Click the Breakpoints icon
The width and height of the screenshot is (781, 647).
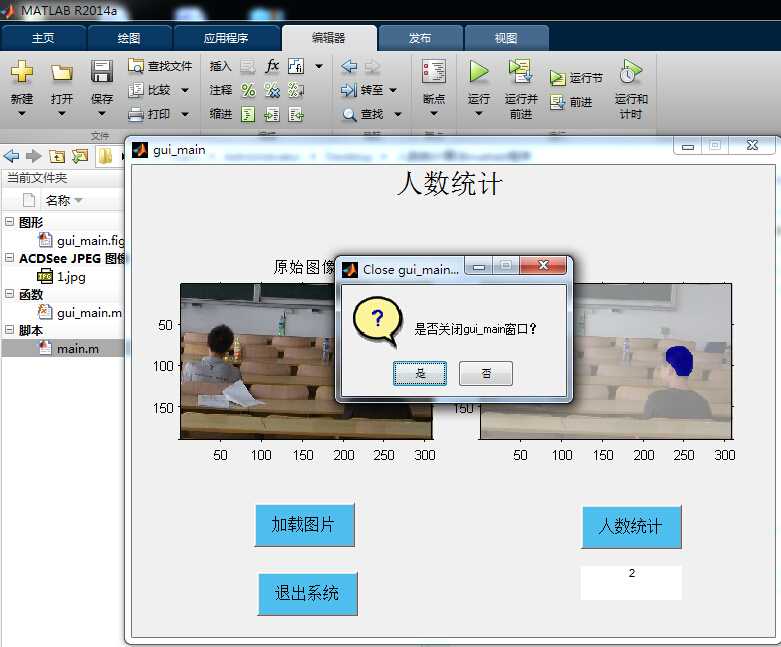tap(434, 71)
